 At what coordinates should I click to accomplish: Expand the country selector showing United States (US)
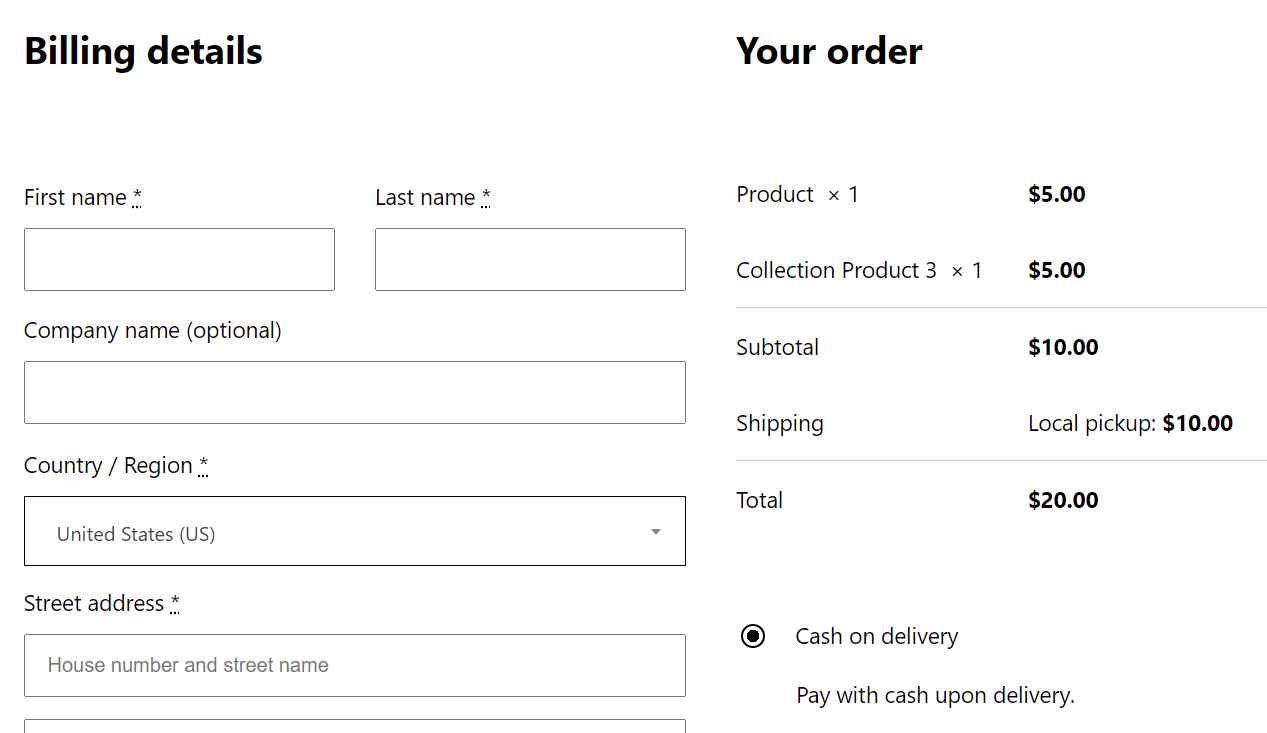(x=354, y=531)
